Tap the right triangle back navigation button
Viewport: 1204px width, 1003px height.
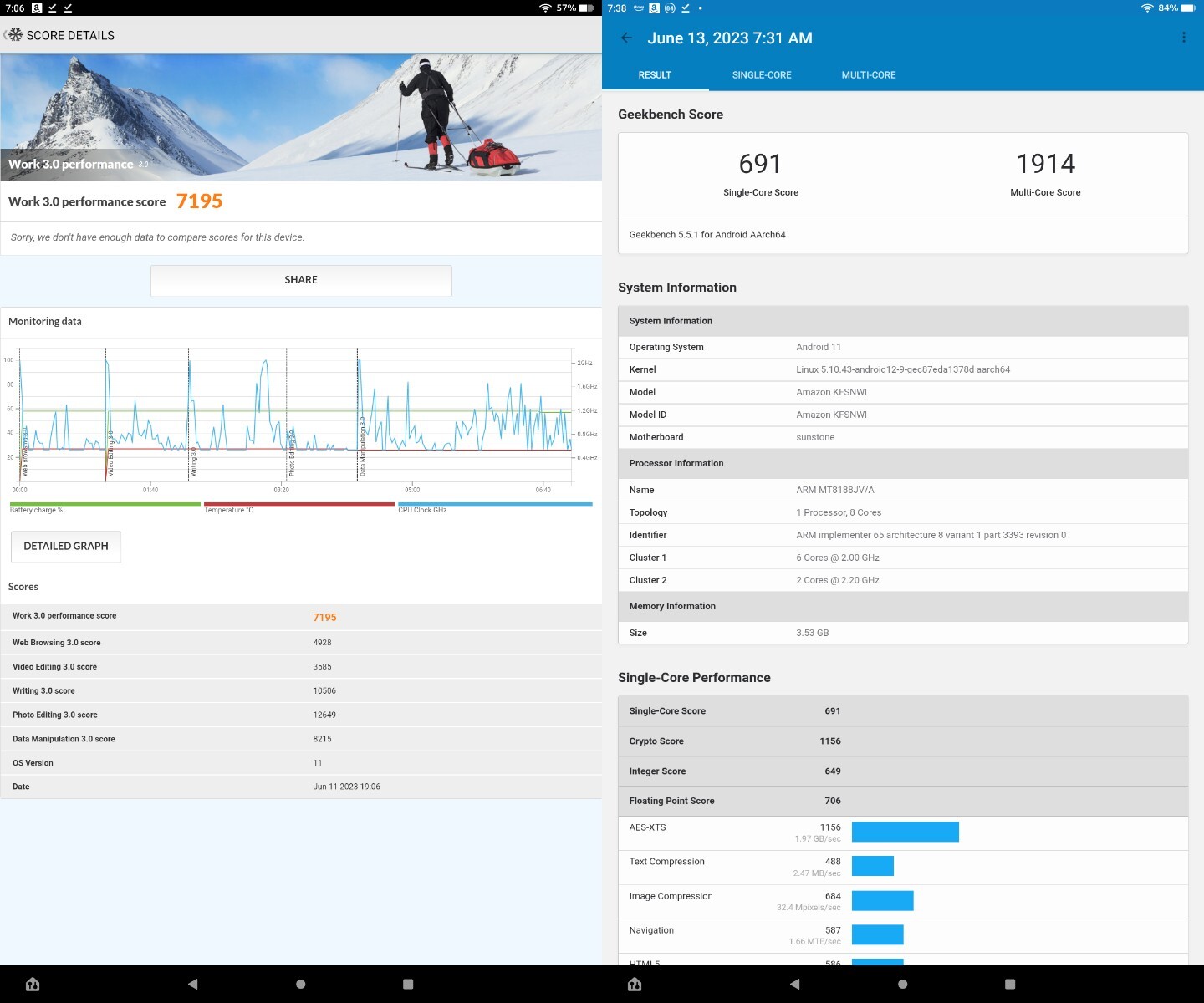(795, 984)
